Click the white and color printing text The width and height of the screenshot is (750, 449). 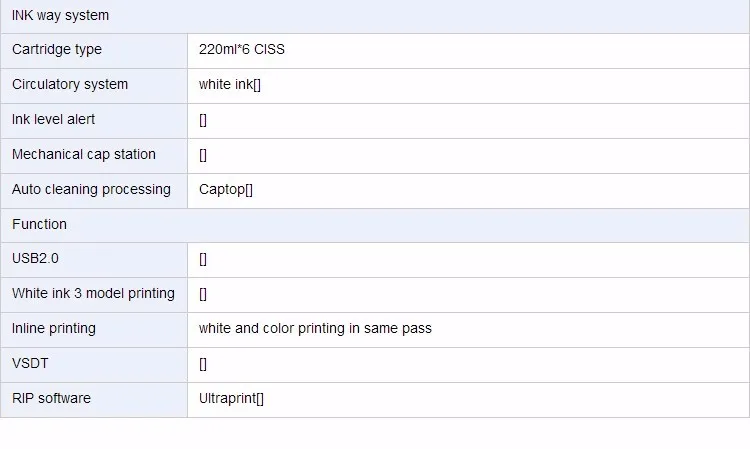(x=315, y=329)
